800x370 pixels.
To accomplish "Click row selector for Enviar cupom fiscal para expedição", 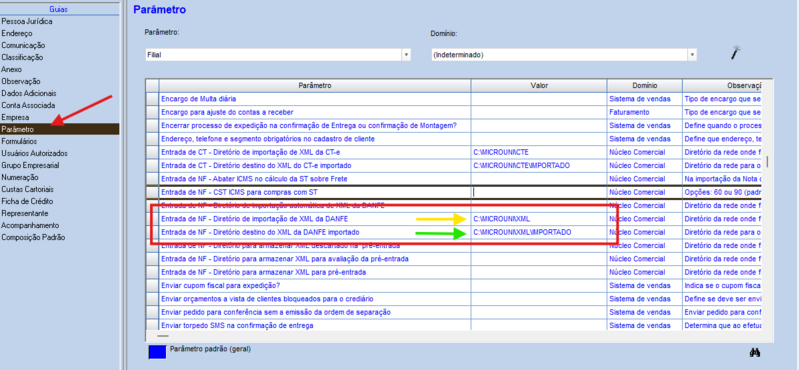I will coord(153,285).
